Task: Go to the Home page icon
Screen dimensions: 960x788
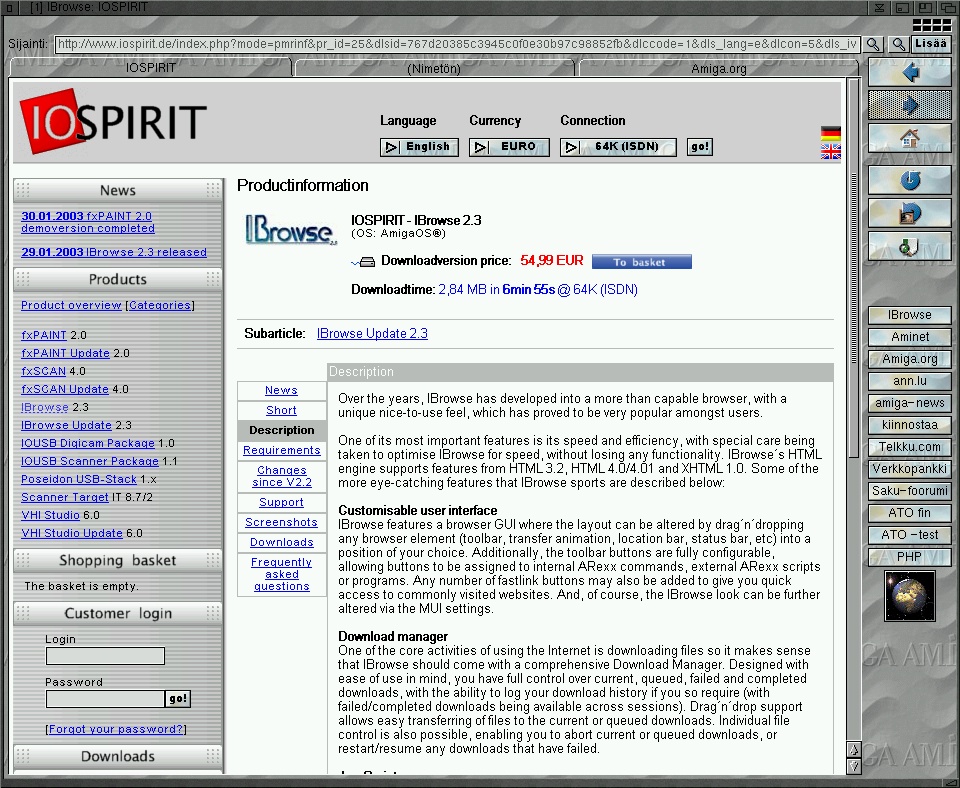Action: point(909,139)
